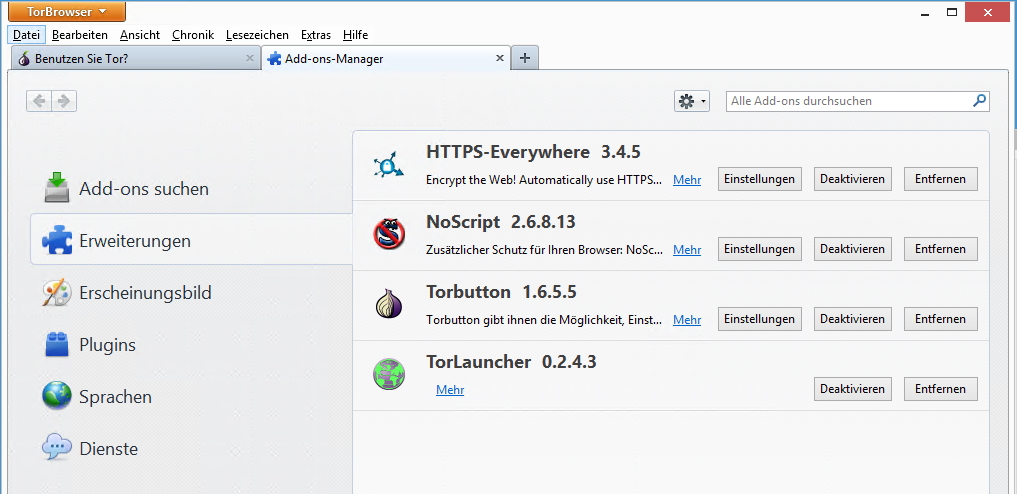Click the magnifier search icon
The image size is (1017, 494).
pos(979,100)
